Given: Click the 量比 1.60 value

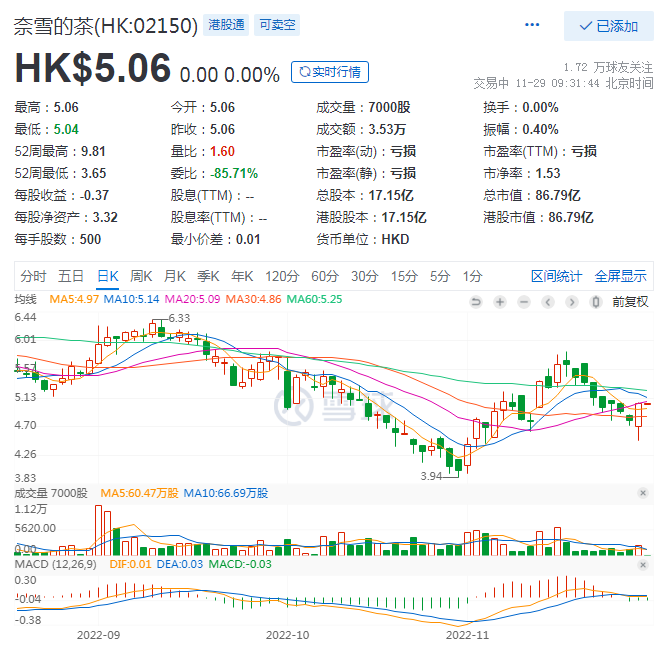Looking at the screenshot, I should [222, 151].
